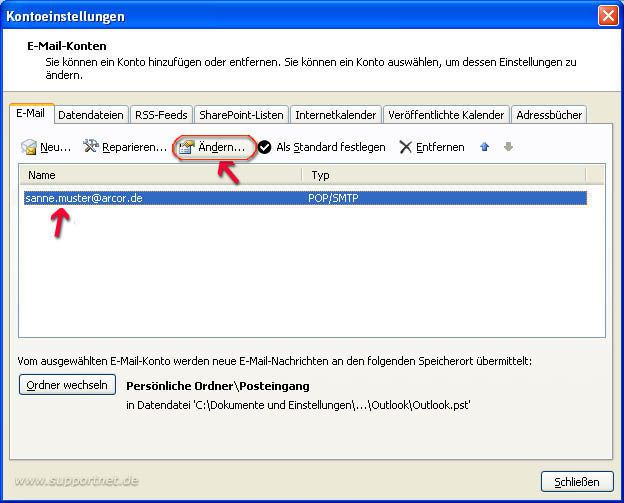The image size is (624, 503).
Task: Click the Ändern... label
Action: (x=221, y=147)
